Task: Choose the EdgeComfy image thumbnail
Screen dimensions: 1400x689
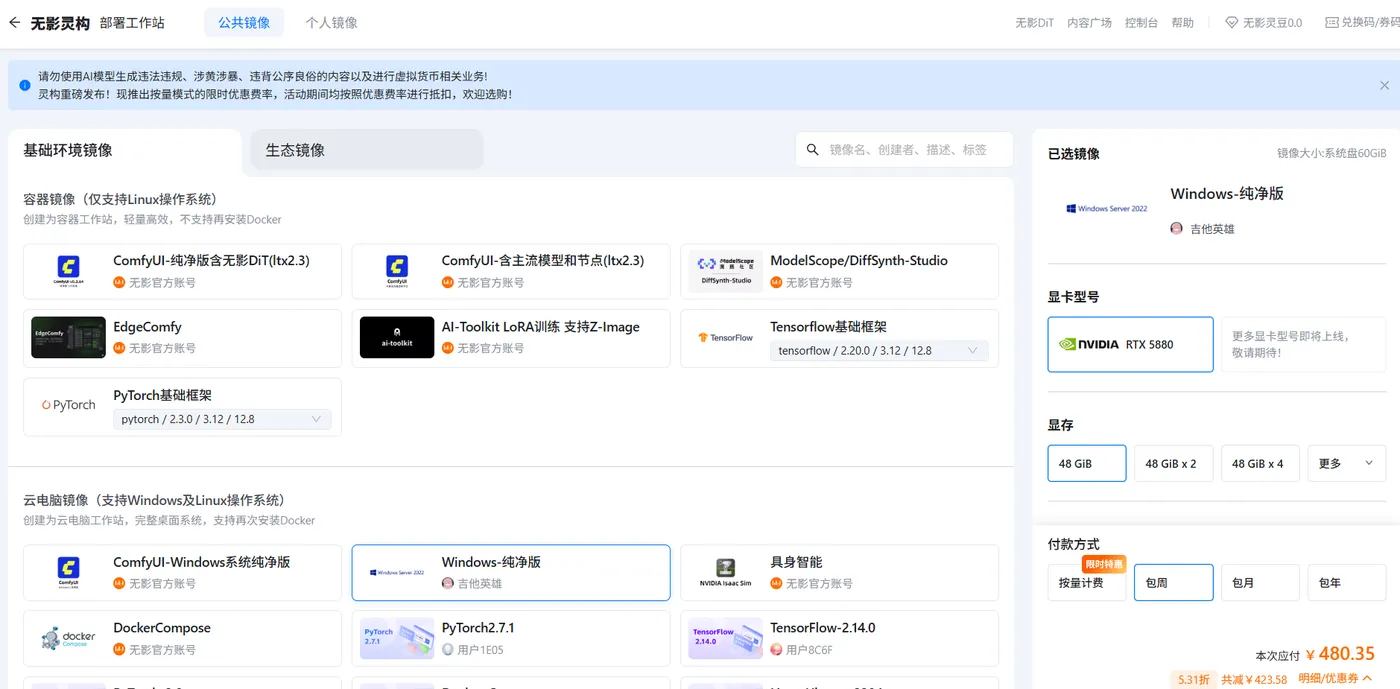Action: tap(69, 337)
